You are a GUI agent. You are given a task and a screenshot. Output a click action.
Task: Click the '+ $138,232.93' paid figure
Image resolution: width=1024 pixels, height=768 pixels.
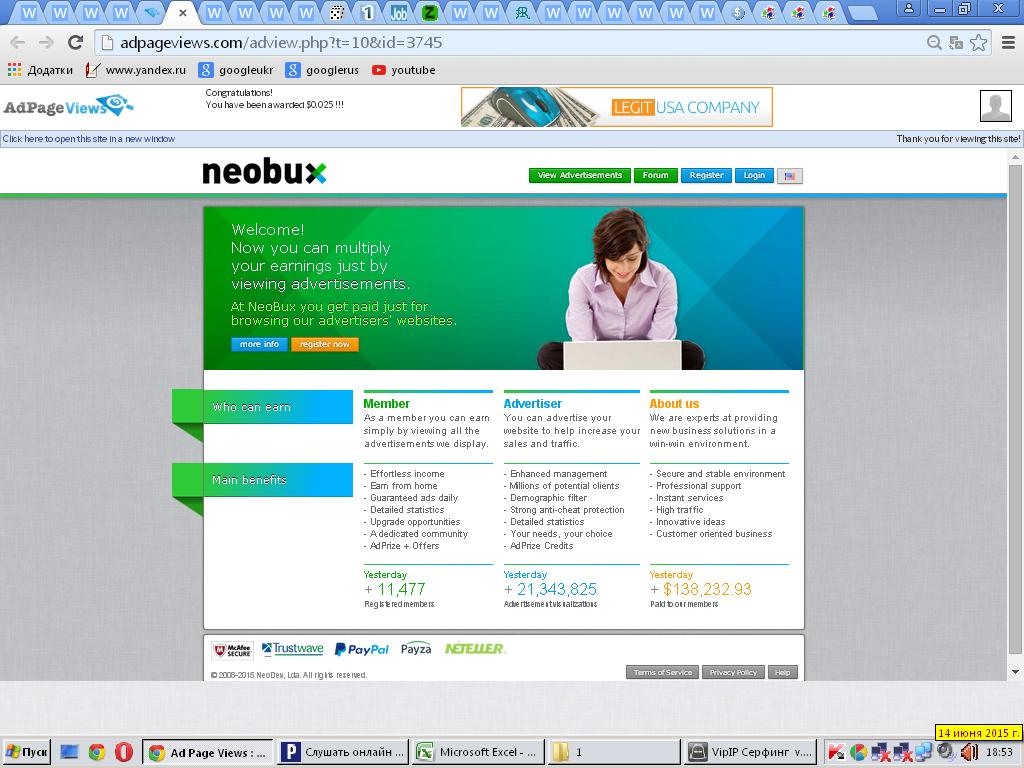tap(701, 589)
